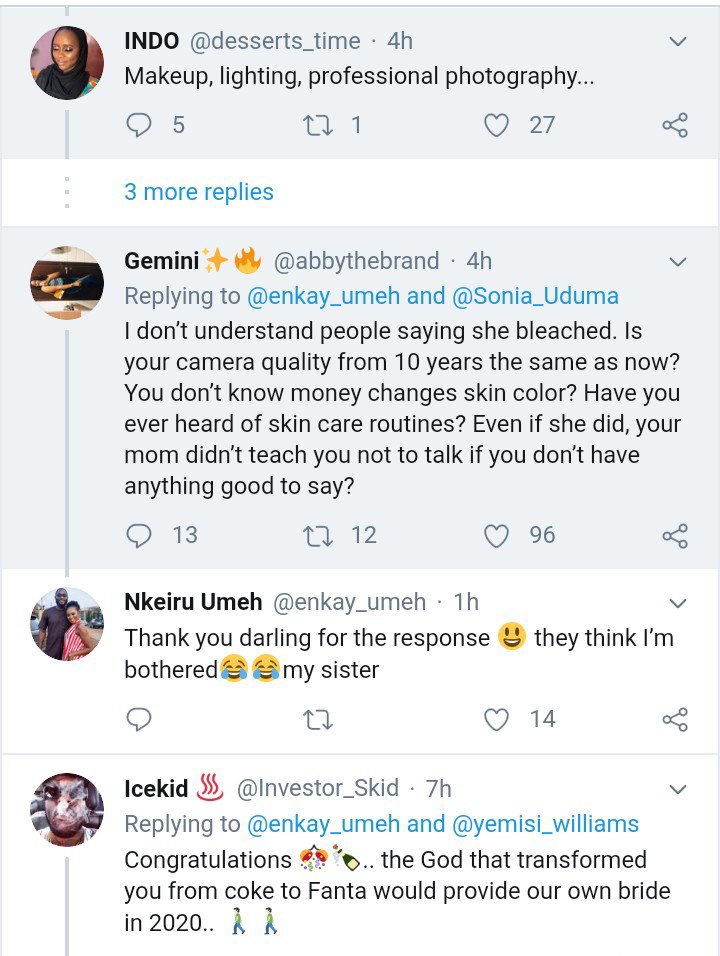Reply to Gemini's bleached comment tweet

pos(140,536)
